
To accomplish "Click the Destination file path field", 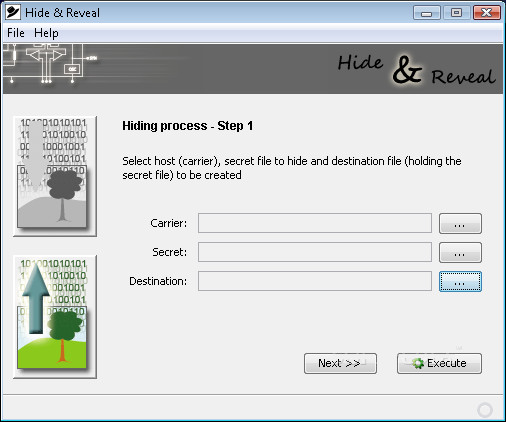I will coord(315,281).
